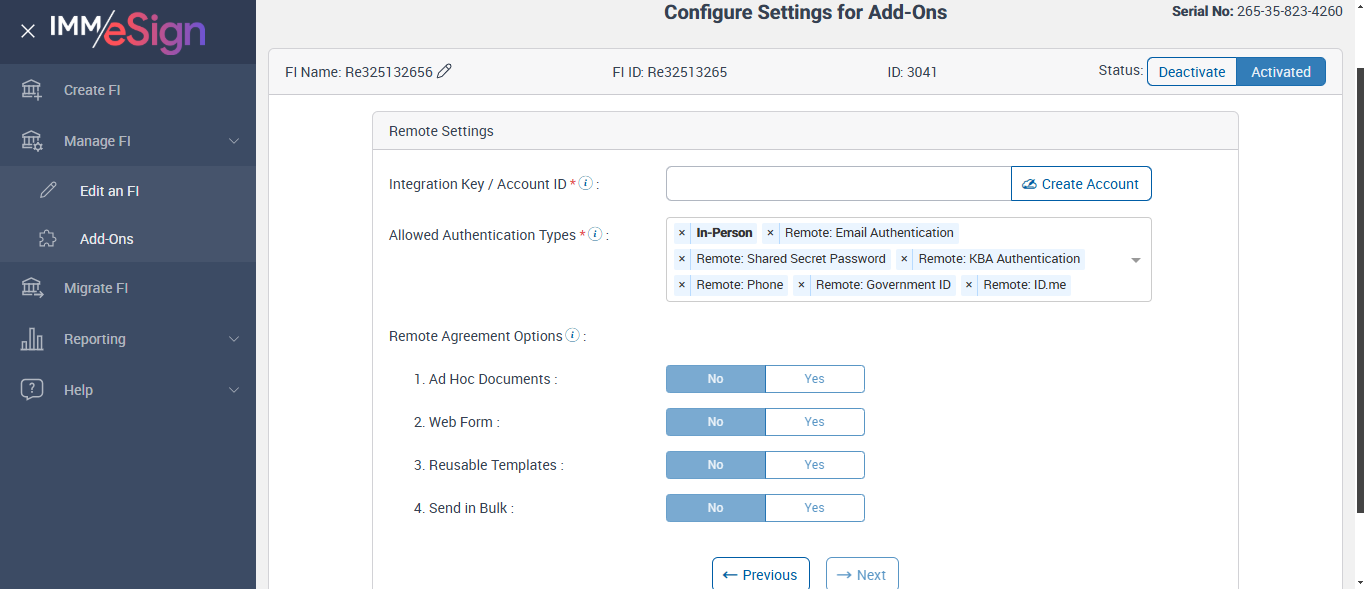Click the pencil icon next to FI Name
The image size is (1366, 589).
[x=445, y=71]
